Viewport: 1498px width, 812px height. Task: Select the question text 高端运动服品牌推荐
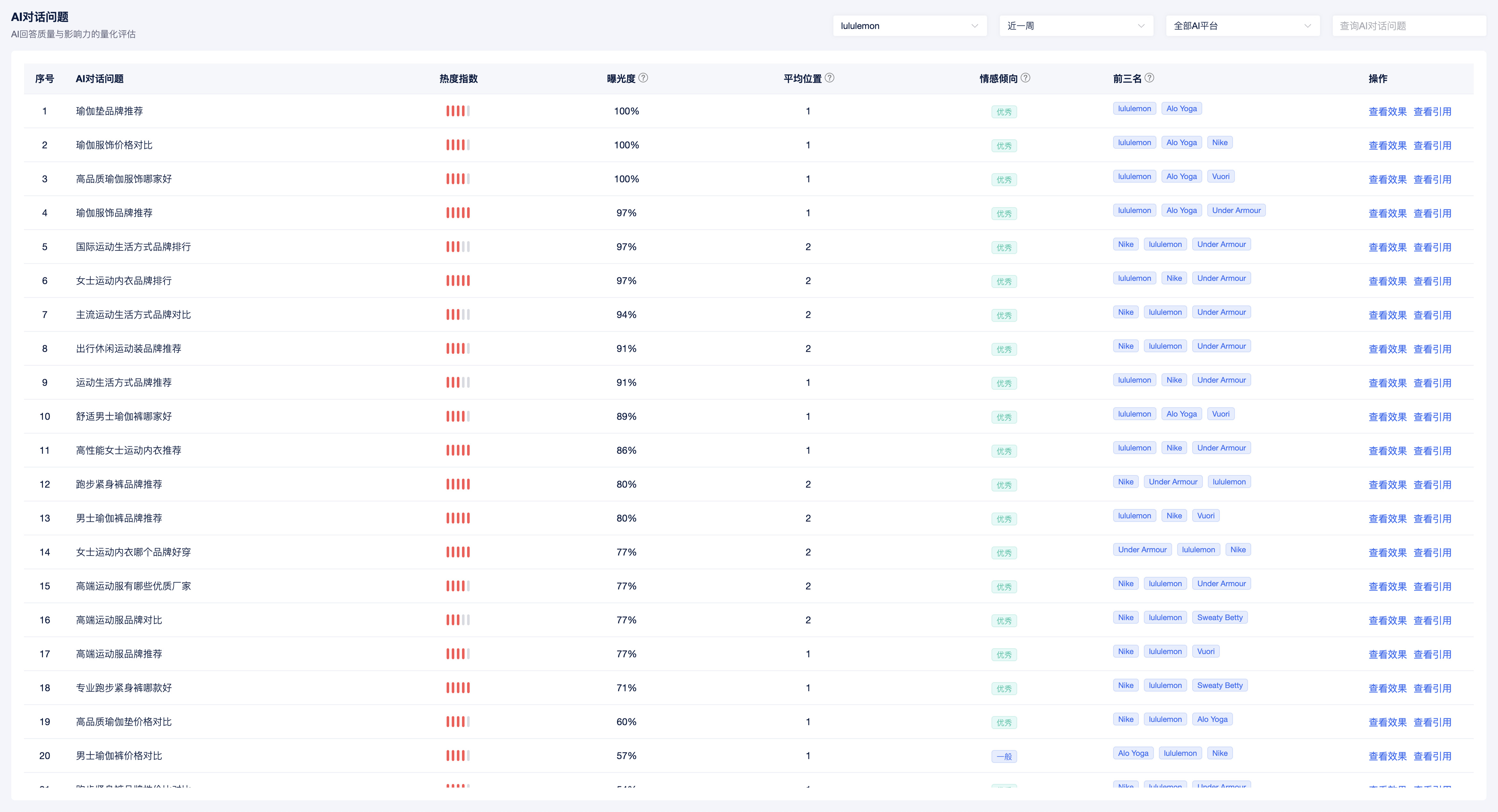[x=119, y=654]
